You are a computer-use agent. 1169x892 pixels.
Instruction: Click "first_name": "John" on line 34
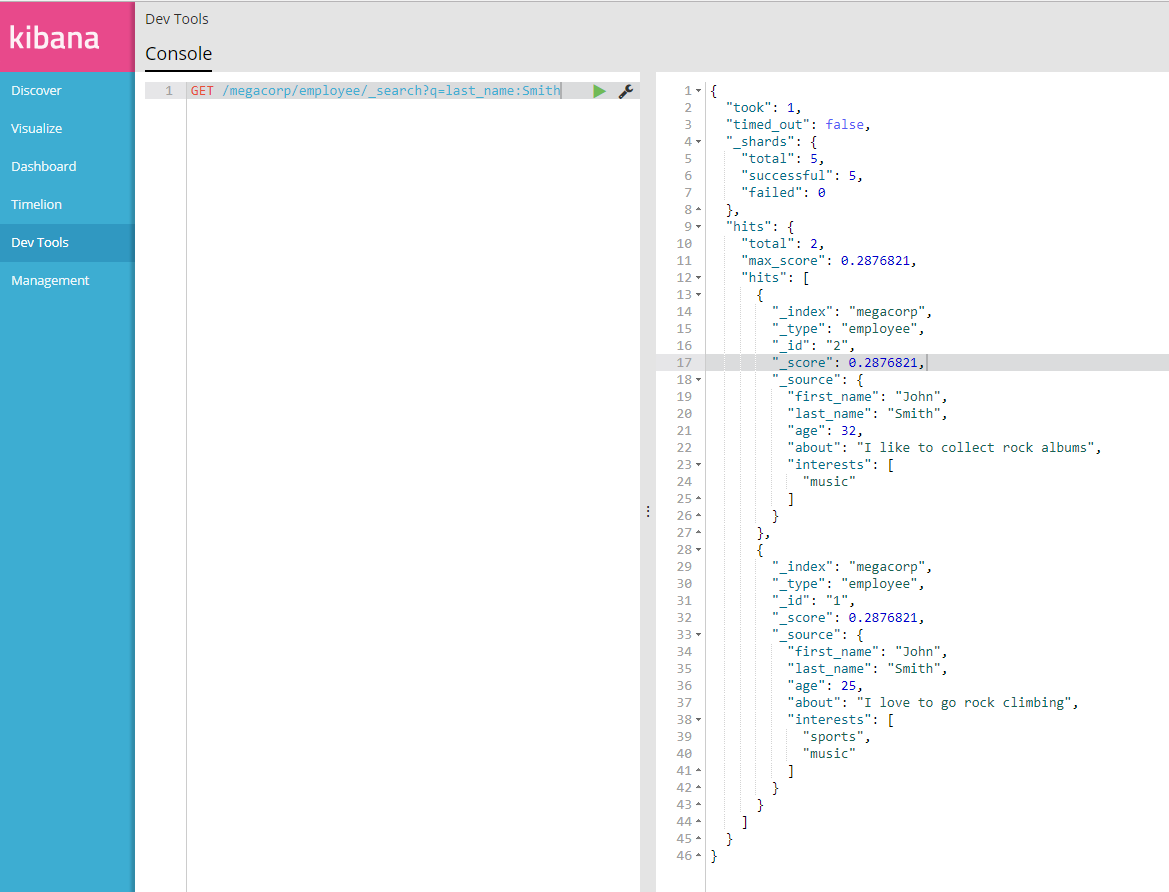point(867,652)
